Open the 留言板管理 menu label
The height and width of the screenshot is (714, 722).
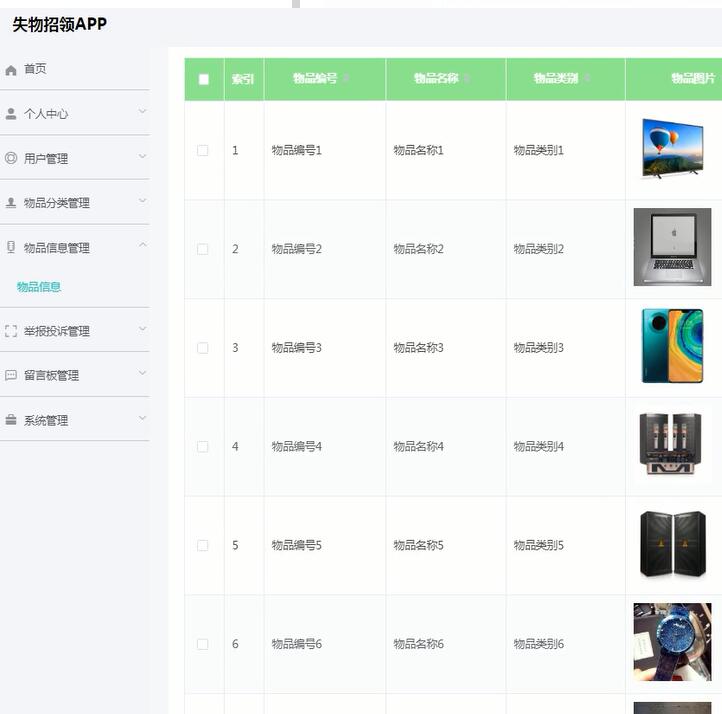point(51,375)
